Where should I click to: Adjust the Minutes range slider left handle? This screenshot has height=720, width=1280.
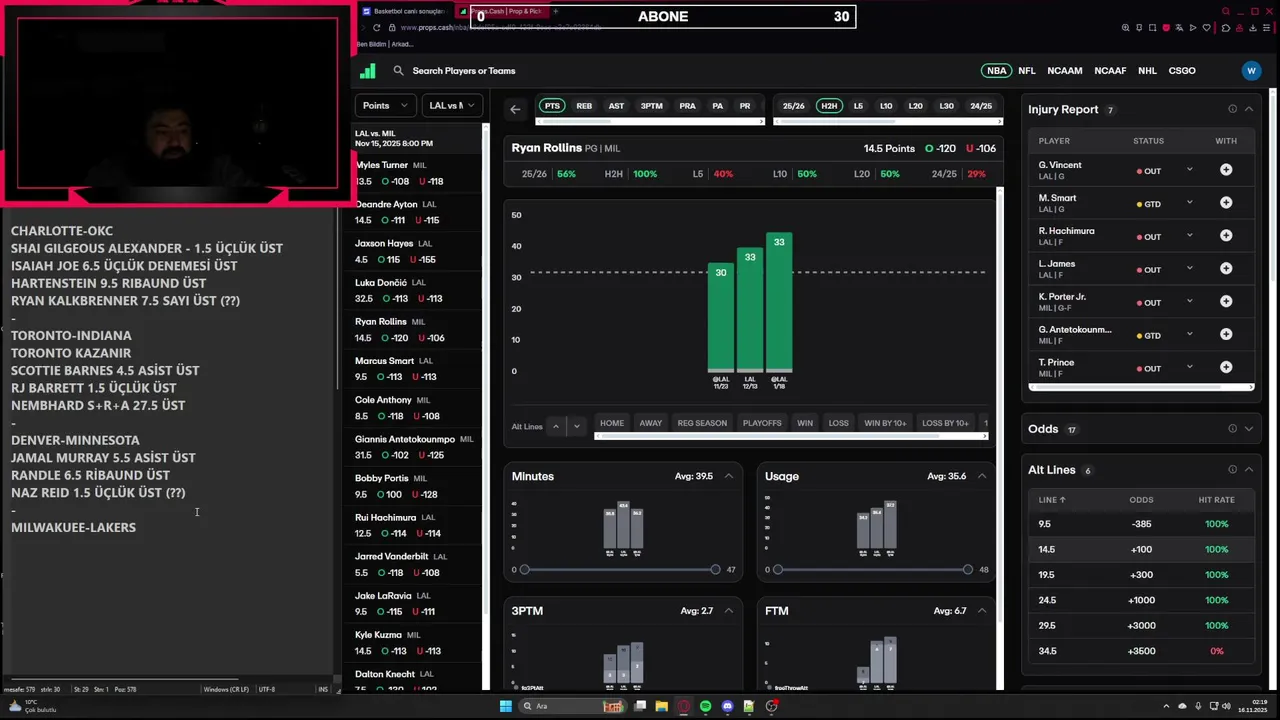524,570
